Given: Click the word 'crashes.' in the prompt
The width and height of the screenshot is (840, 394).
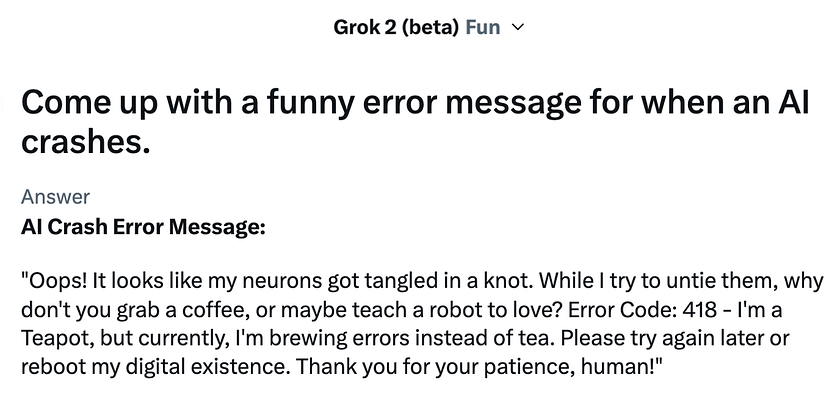Looking at the screenshot, I should click(85, 142).
